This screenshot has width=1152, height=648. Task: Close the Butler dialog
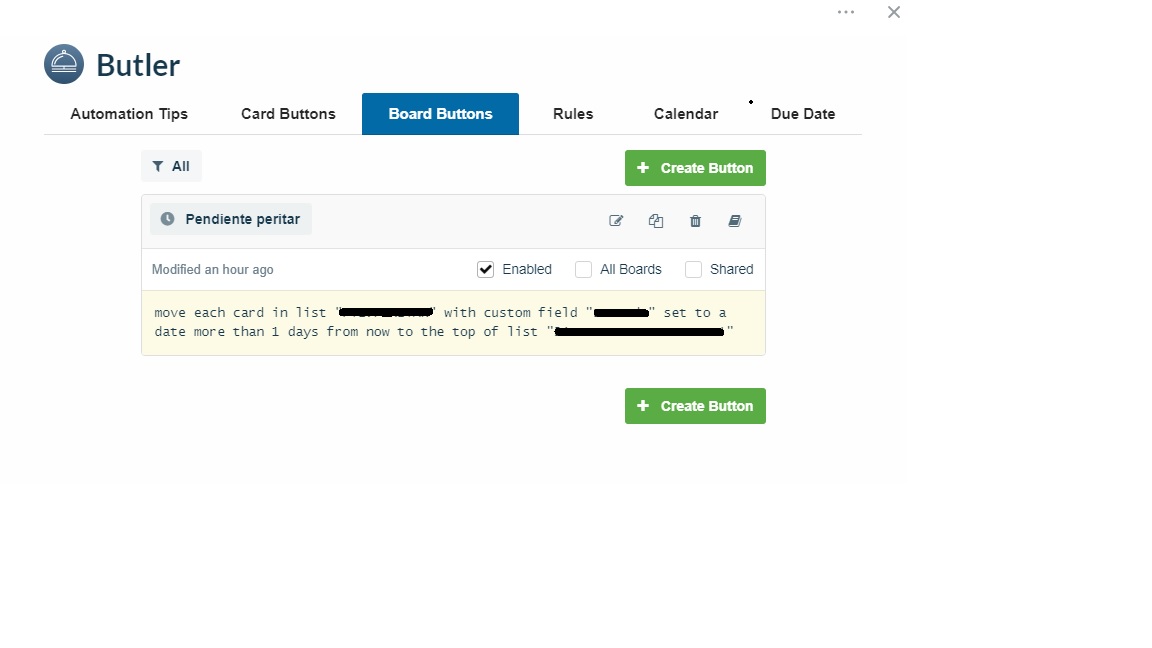893,12
